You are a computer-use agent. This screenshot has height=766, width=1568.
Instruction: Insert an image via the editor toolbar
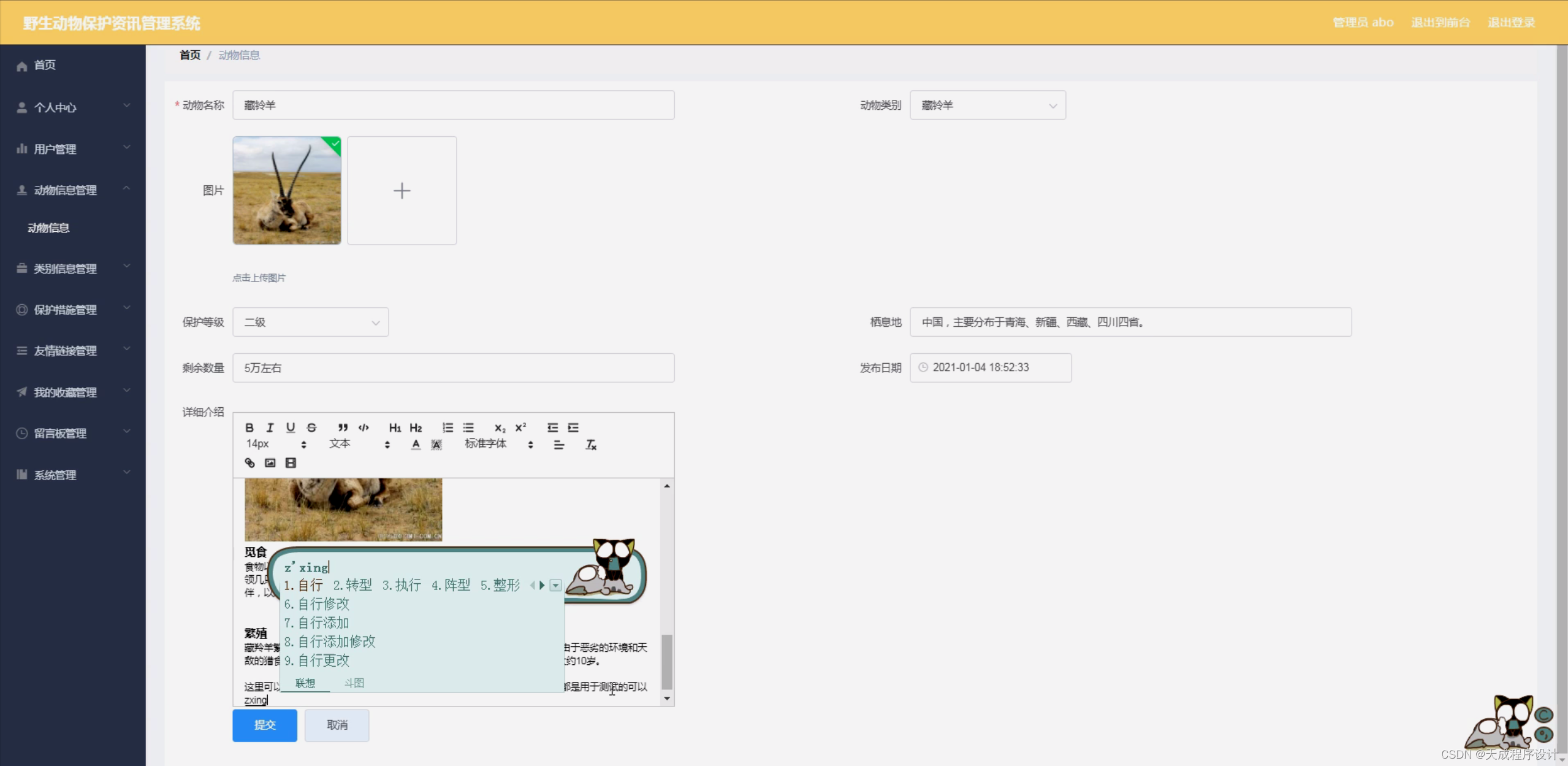click(270, 462)
